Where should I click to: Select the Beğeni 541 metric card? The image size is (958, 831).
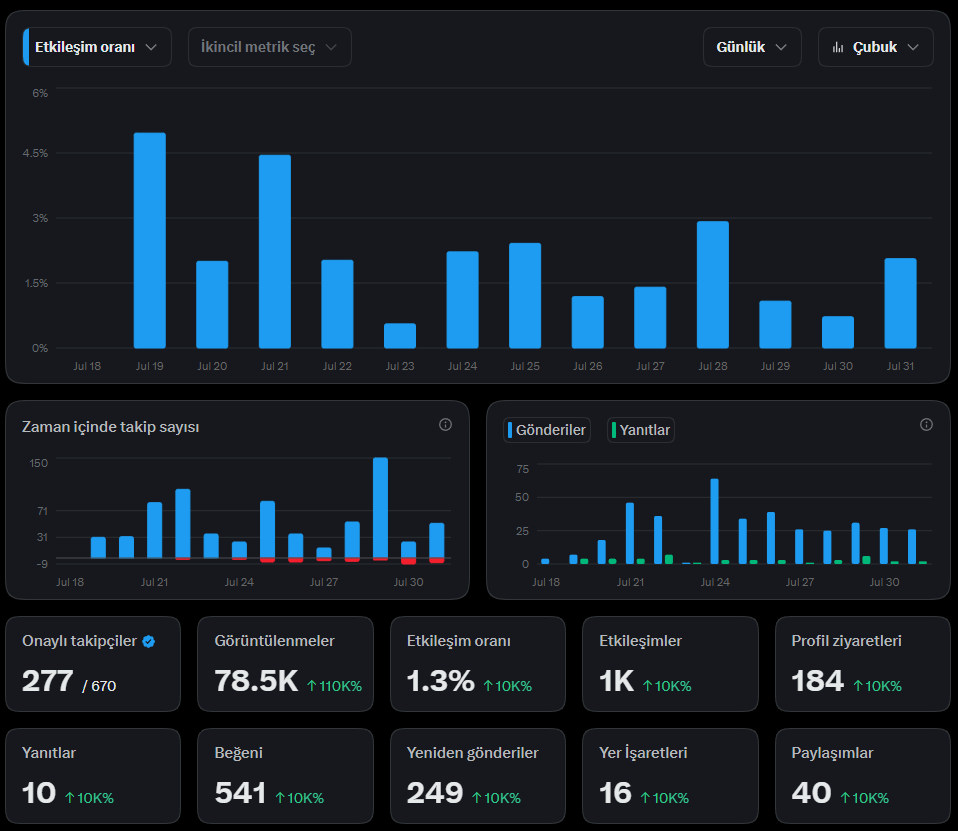285,775
